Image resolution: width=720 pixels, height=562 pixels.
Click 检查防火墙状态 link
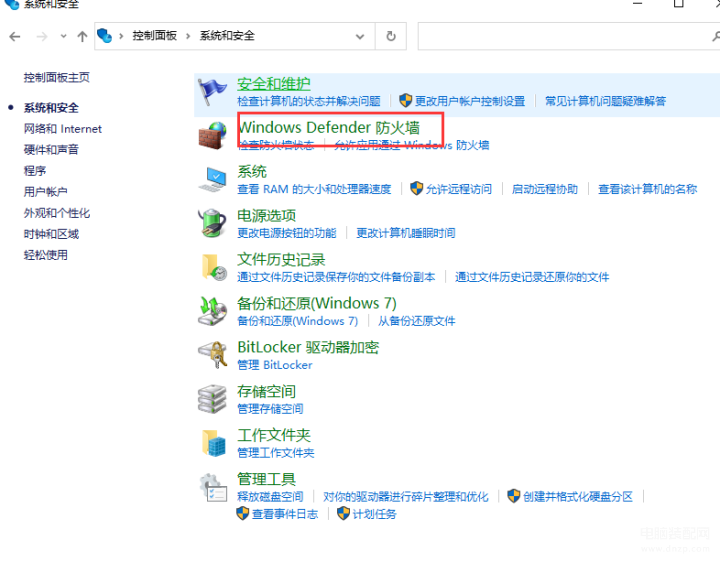276,145
